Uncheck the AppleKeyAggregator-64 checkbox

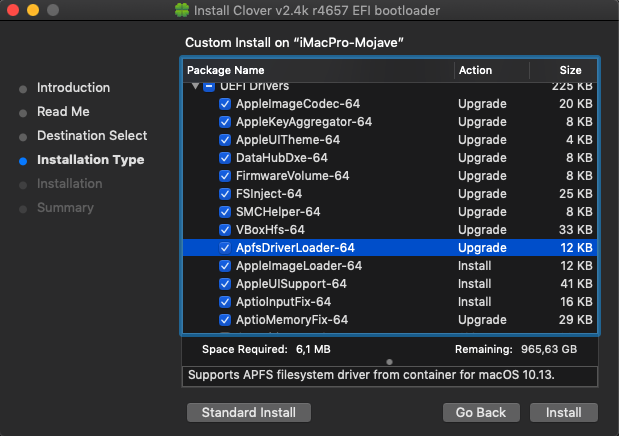[x=225, y=122]
